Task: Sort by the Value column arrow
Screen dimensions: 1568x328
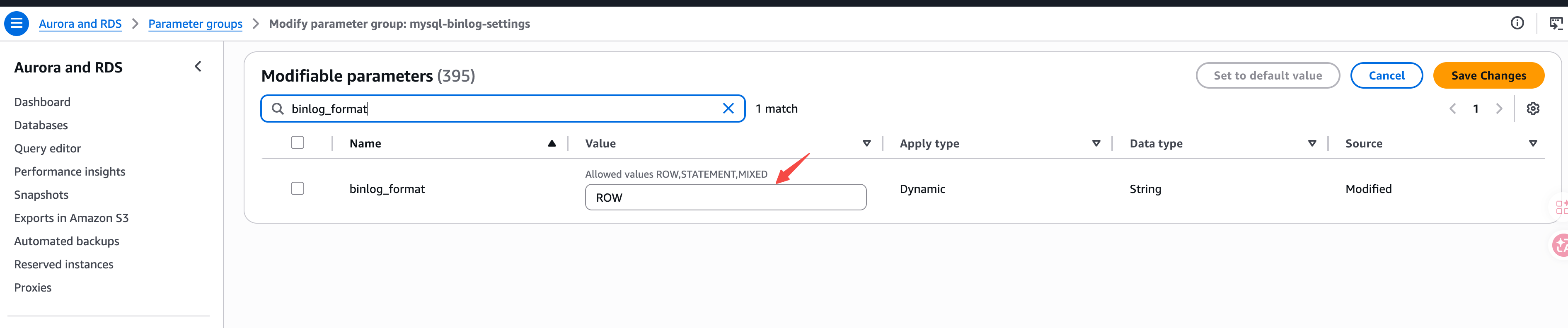Action: coord(866,144)
